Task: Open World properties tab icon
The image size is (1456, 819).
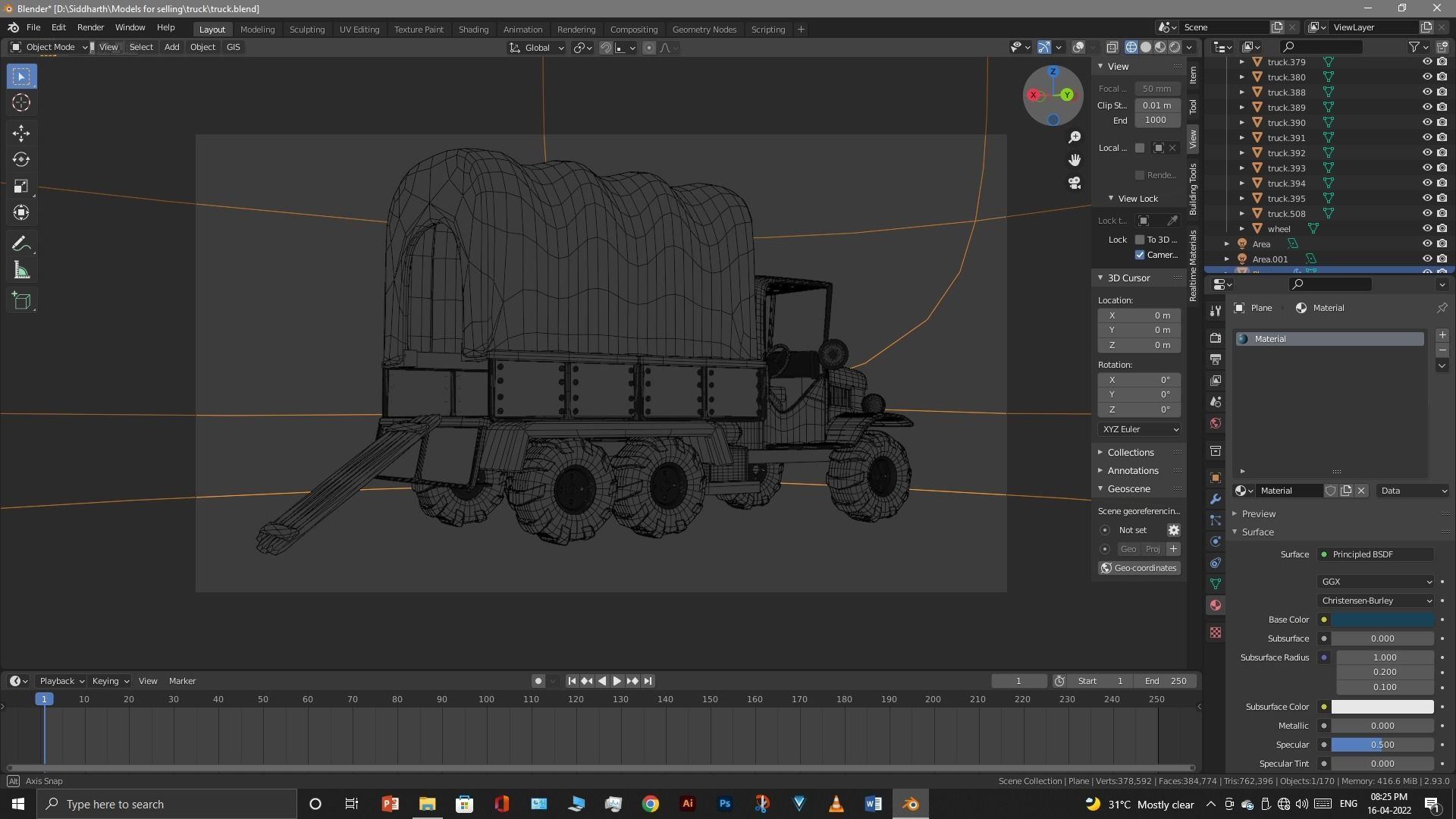Action: [1216, 423]
